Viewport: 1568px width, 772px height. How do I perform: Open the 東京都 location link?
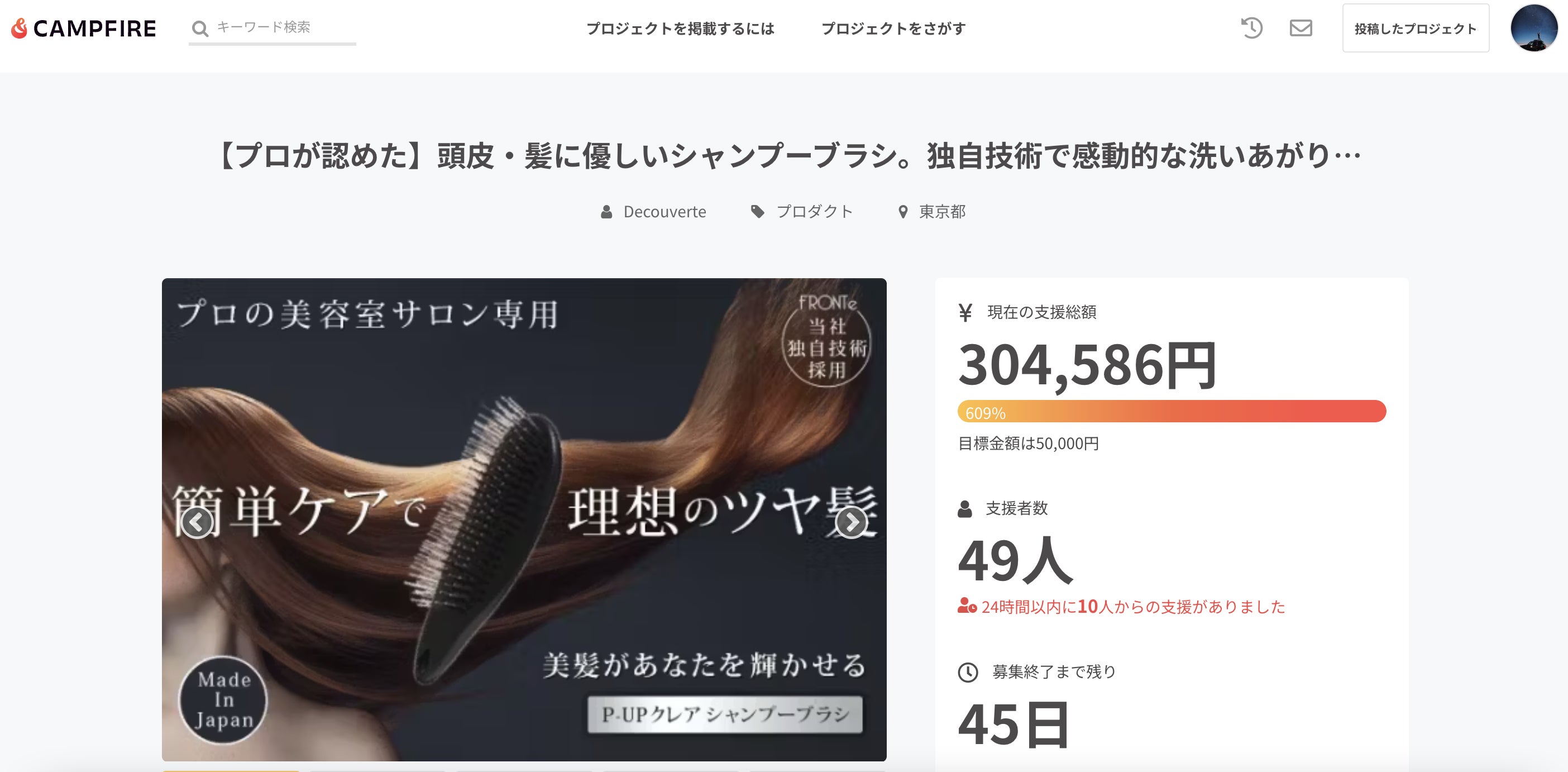[x=942, y=212]
